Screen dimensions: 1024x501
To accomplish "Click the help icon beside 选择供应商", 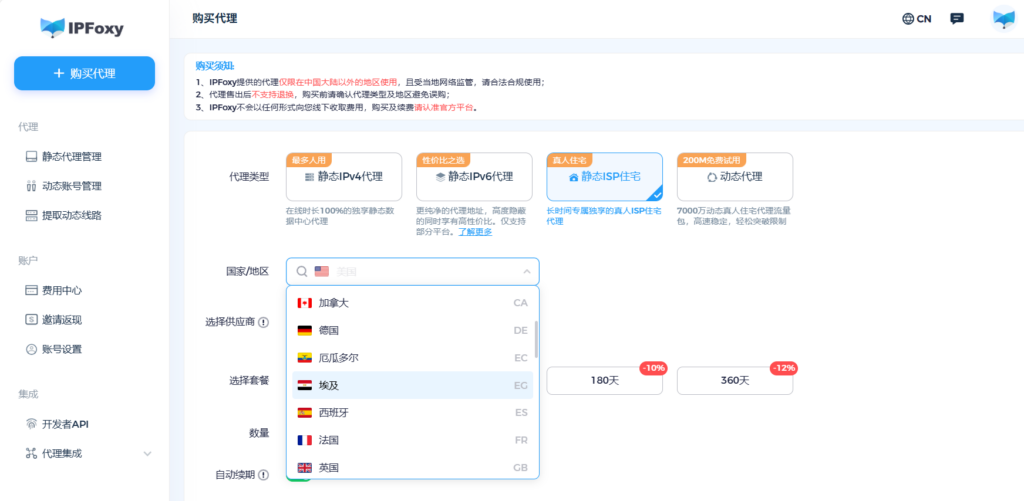I will [x=264, y=322].
